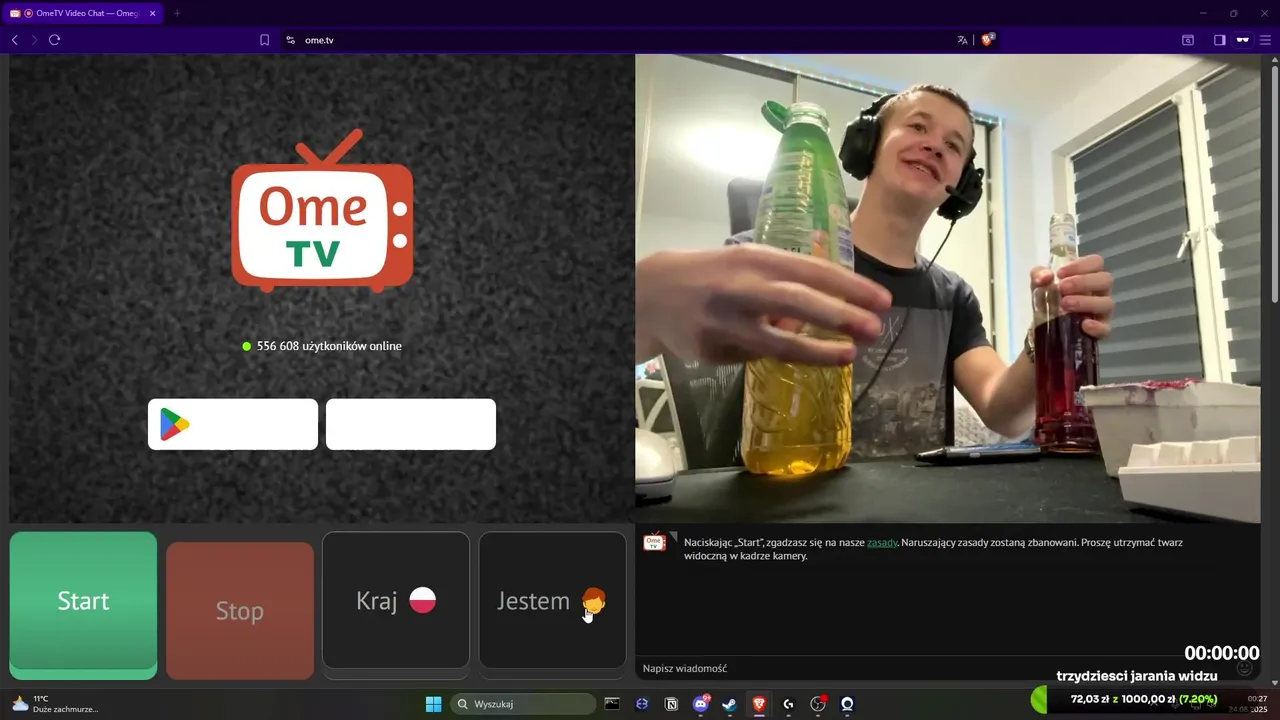Image resolution: width=1280 pixels, height=720 pixels.
Task: Open Steam from the taskbar
Action: click(x=730, y=704)
